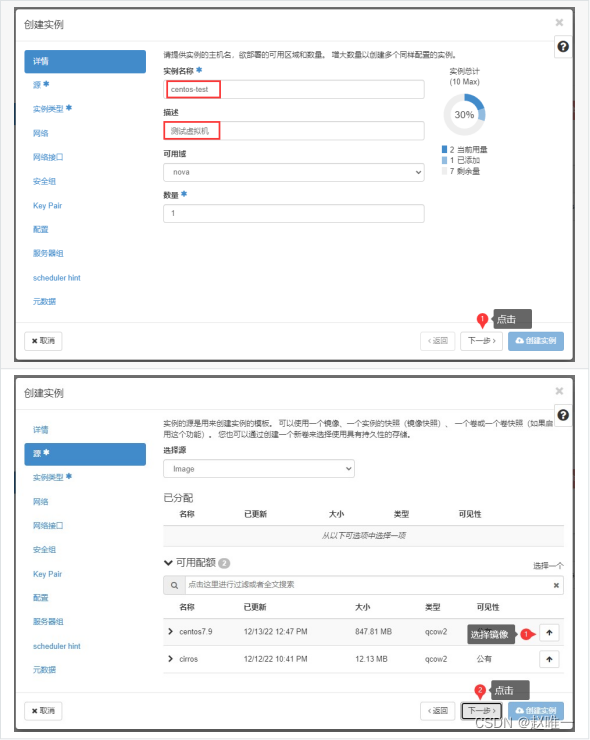Select 元数据 tab in lower dialog

[44, 670]
